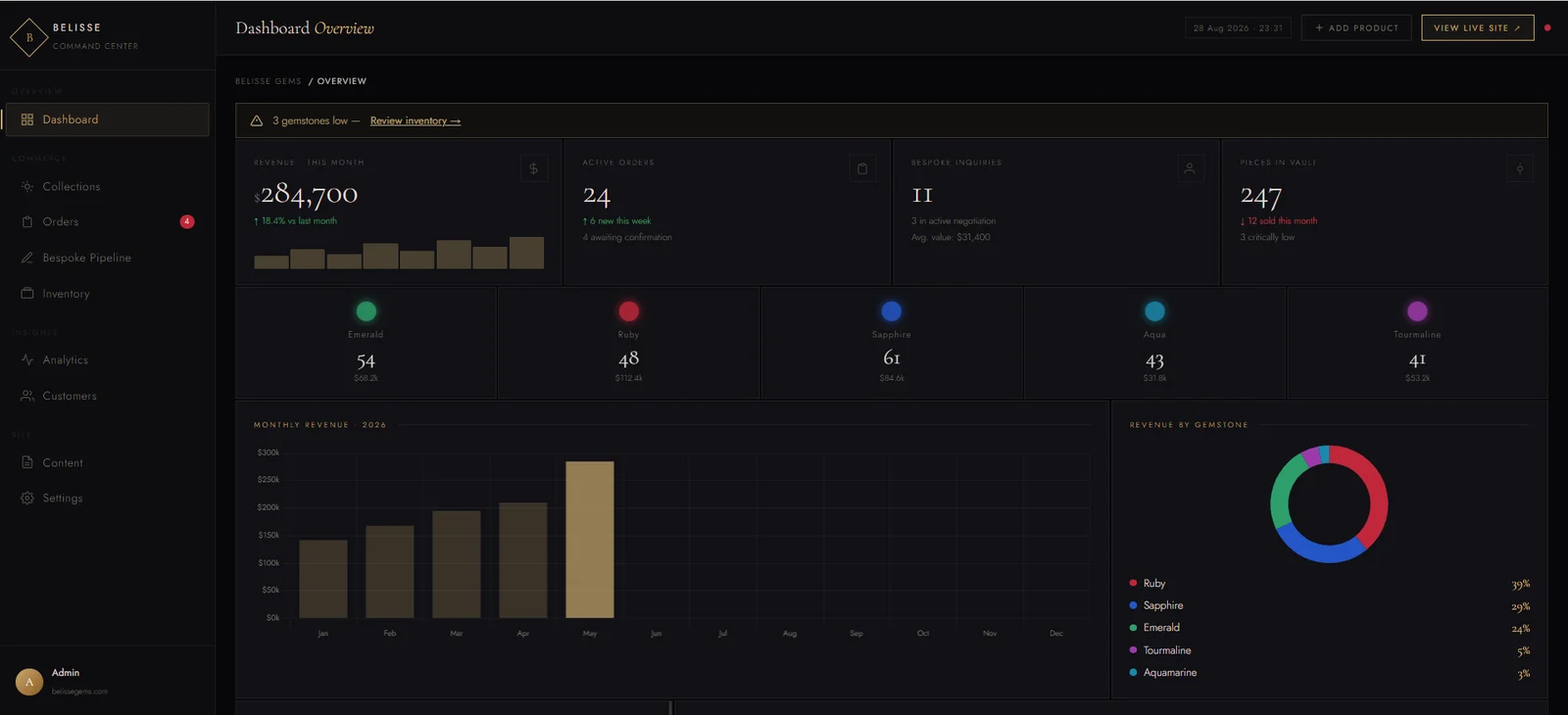Screen dimensions: 1568x715
Task: Click the revenue by gemstone donut chart
Action: [1329, 503]
